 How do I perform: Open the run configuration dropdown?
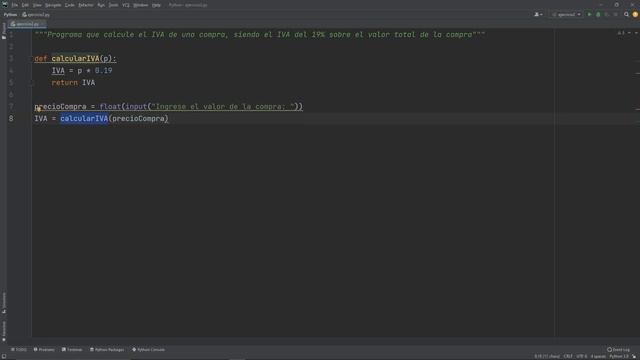[566, 15]
